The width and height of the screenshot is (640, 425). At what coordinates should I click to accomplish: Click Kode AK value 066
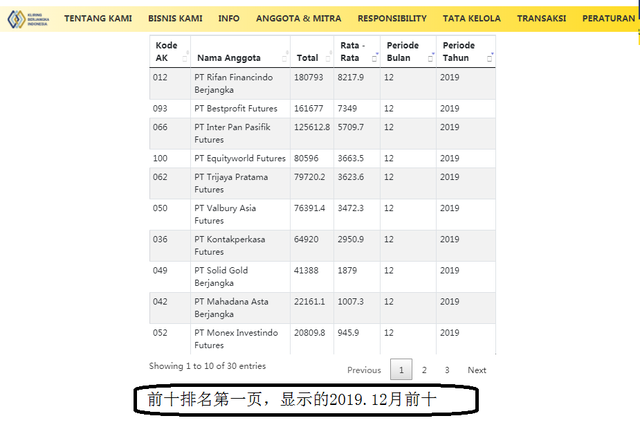pyautogui.click(x=160, y=127)
